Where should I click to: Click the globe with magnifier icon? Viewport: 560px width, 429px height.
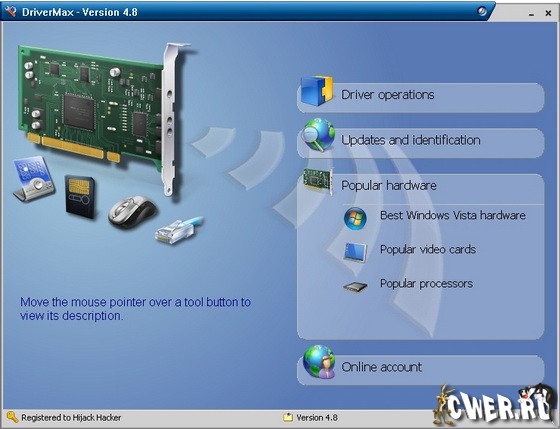pos(318,135)
